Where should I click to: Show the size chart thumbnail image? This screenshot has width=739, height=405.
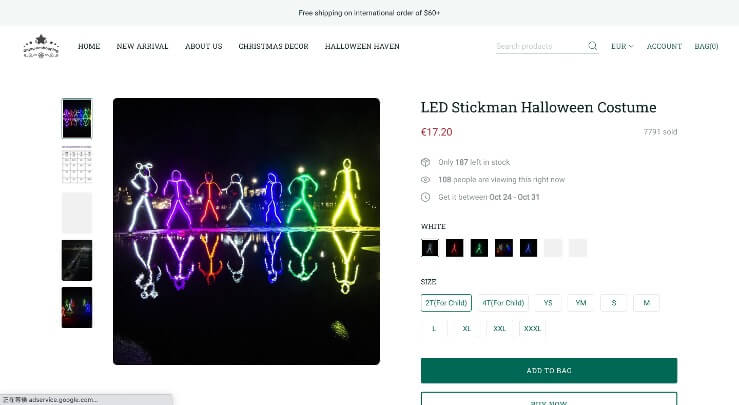point(77,165)
